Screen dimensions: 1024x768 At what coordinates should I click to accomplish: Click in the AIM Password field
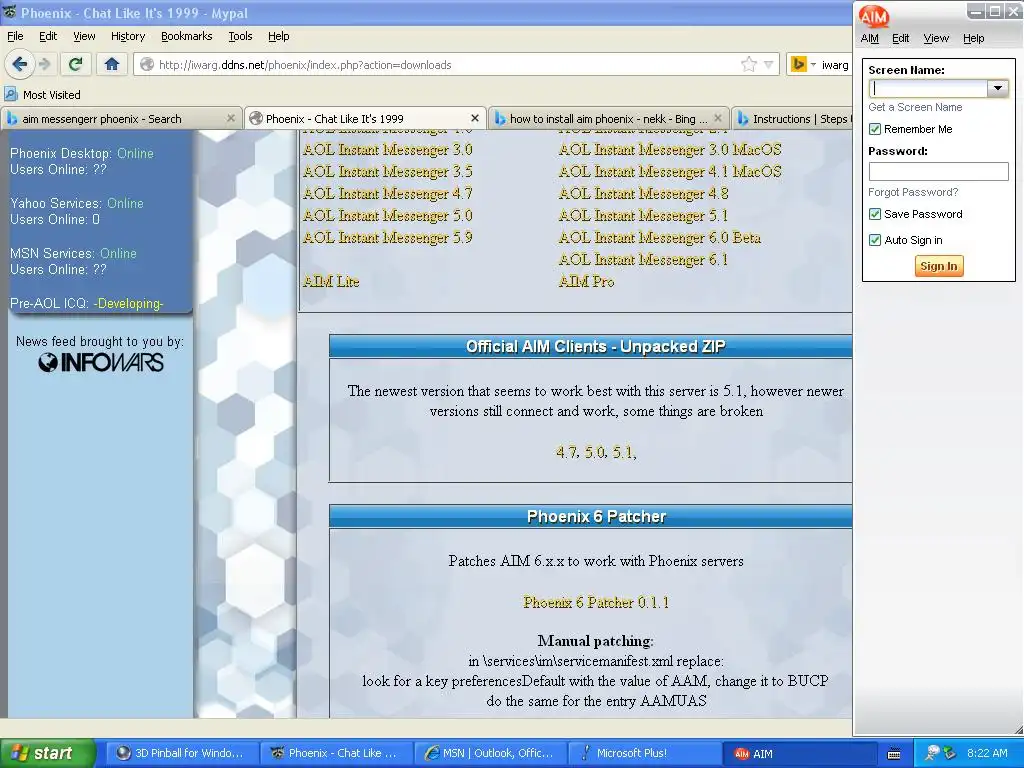tap(938, 171)
